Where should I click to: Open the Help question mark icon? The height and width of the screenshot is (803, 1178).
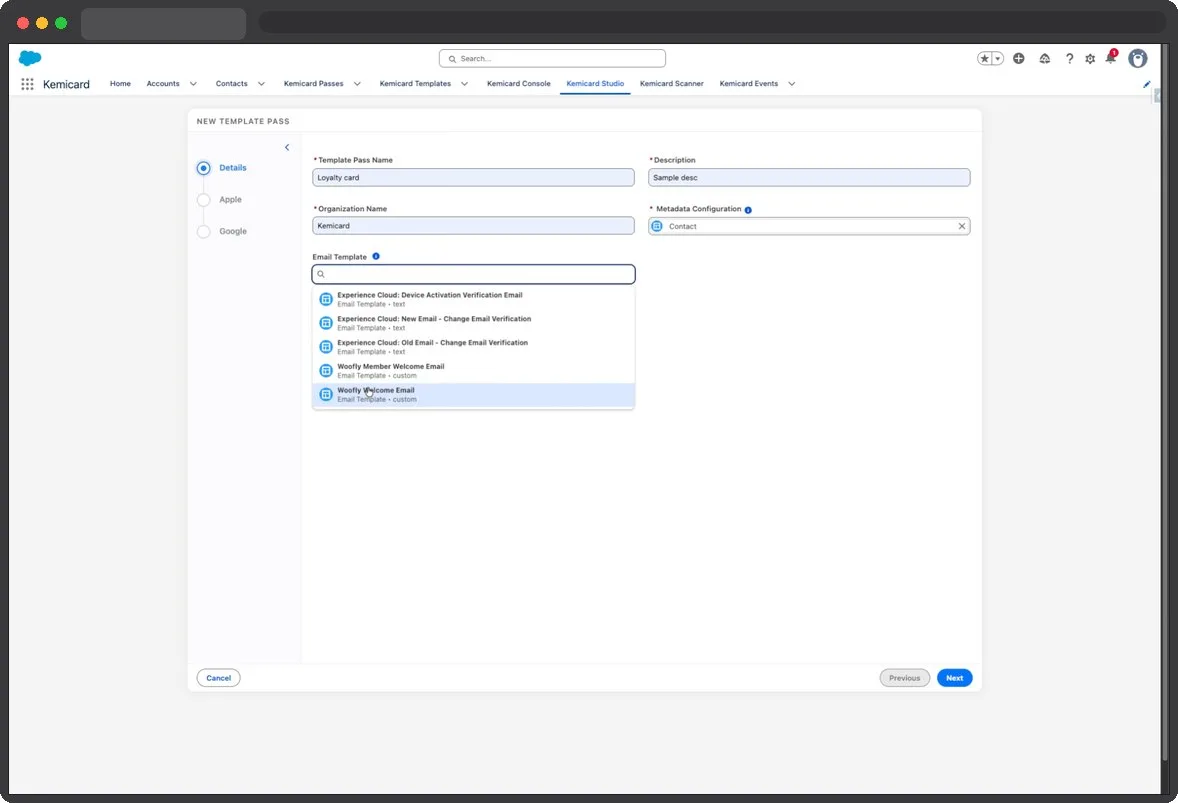(1069, 59)
